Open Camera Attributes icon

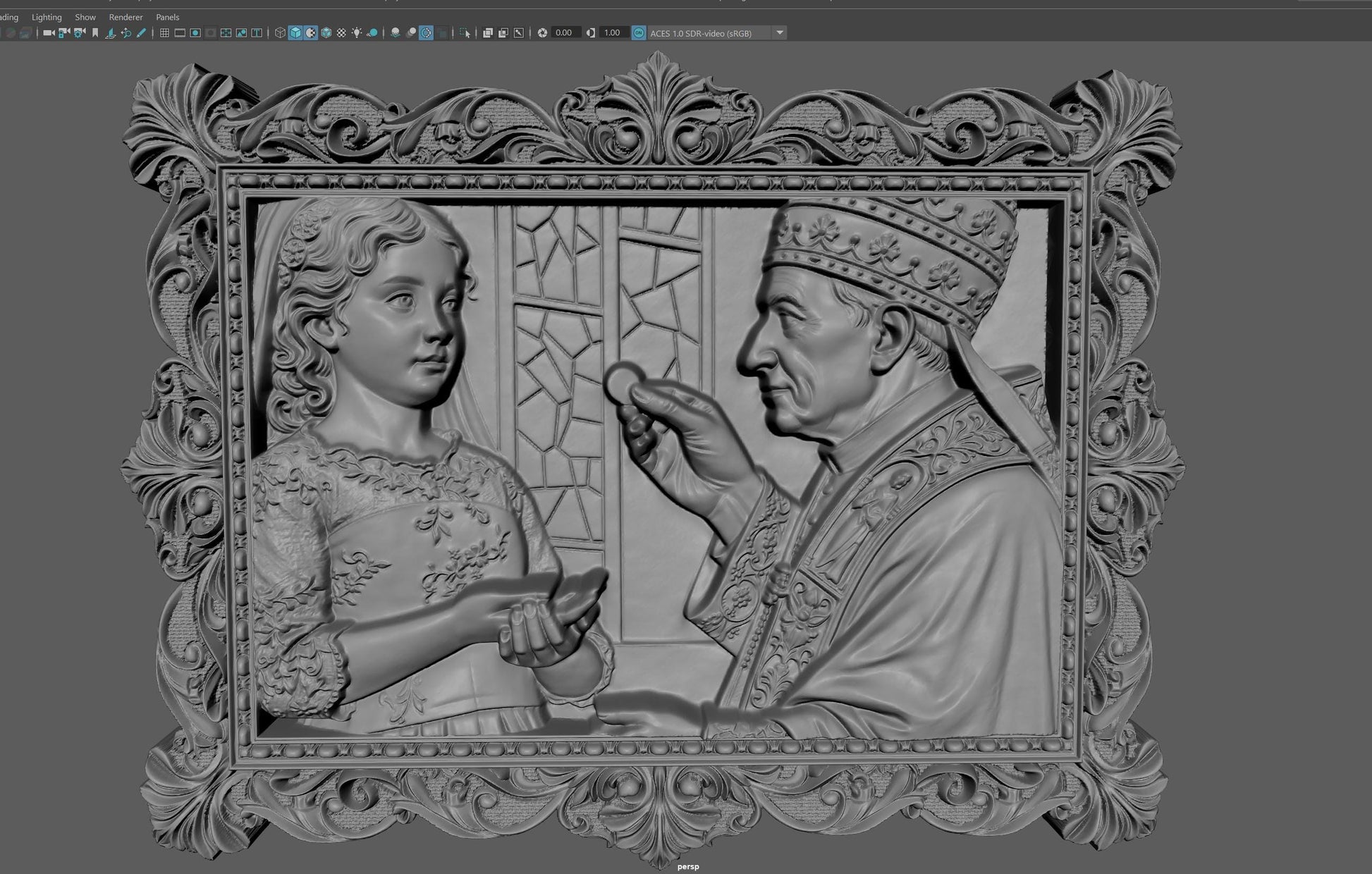80,32
